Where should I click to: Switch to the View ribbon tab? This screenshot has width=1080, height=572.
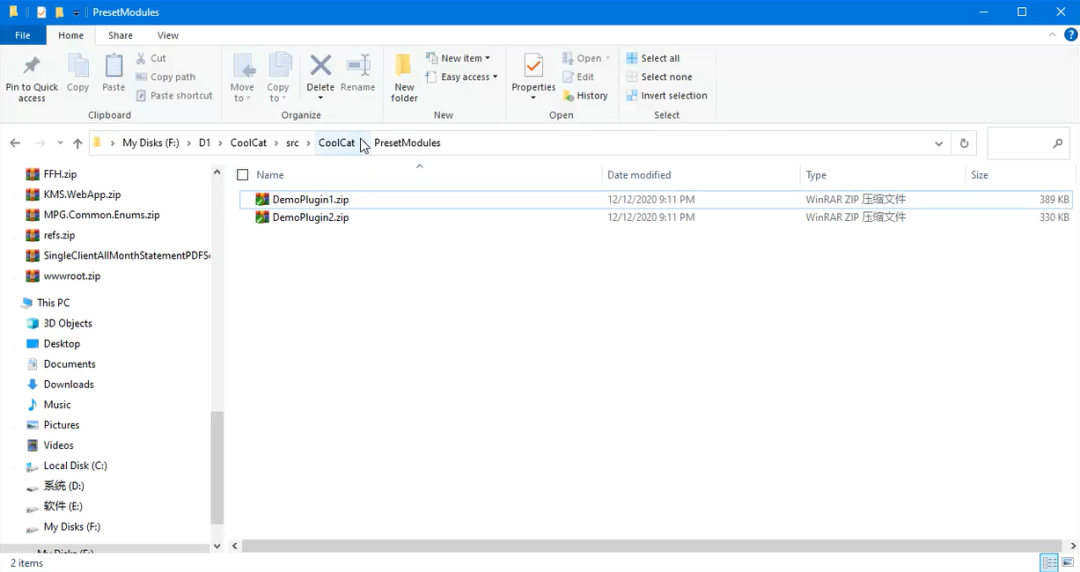point(167,35)
